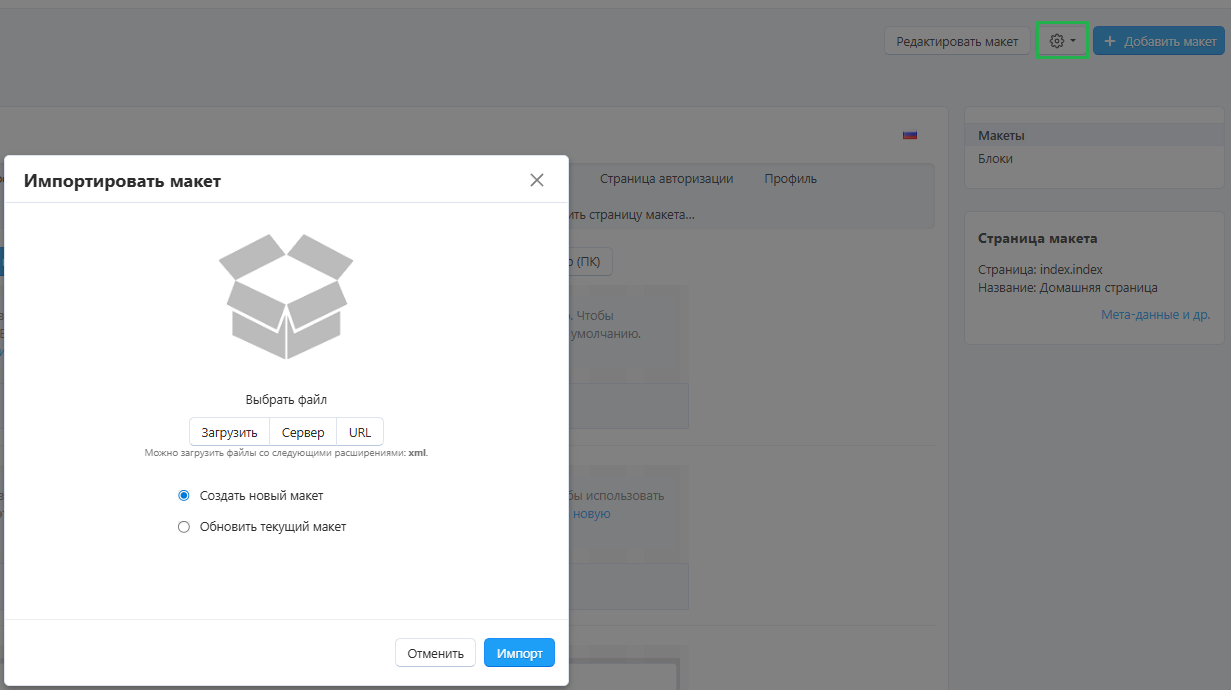This screenshot has width=1231, height=690.
Task: Pick the Сервер file source option
Action: point(303,432)
